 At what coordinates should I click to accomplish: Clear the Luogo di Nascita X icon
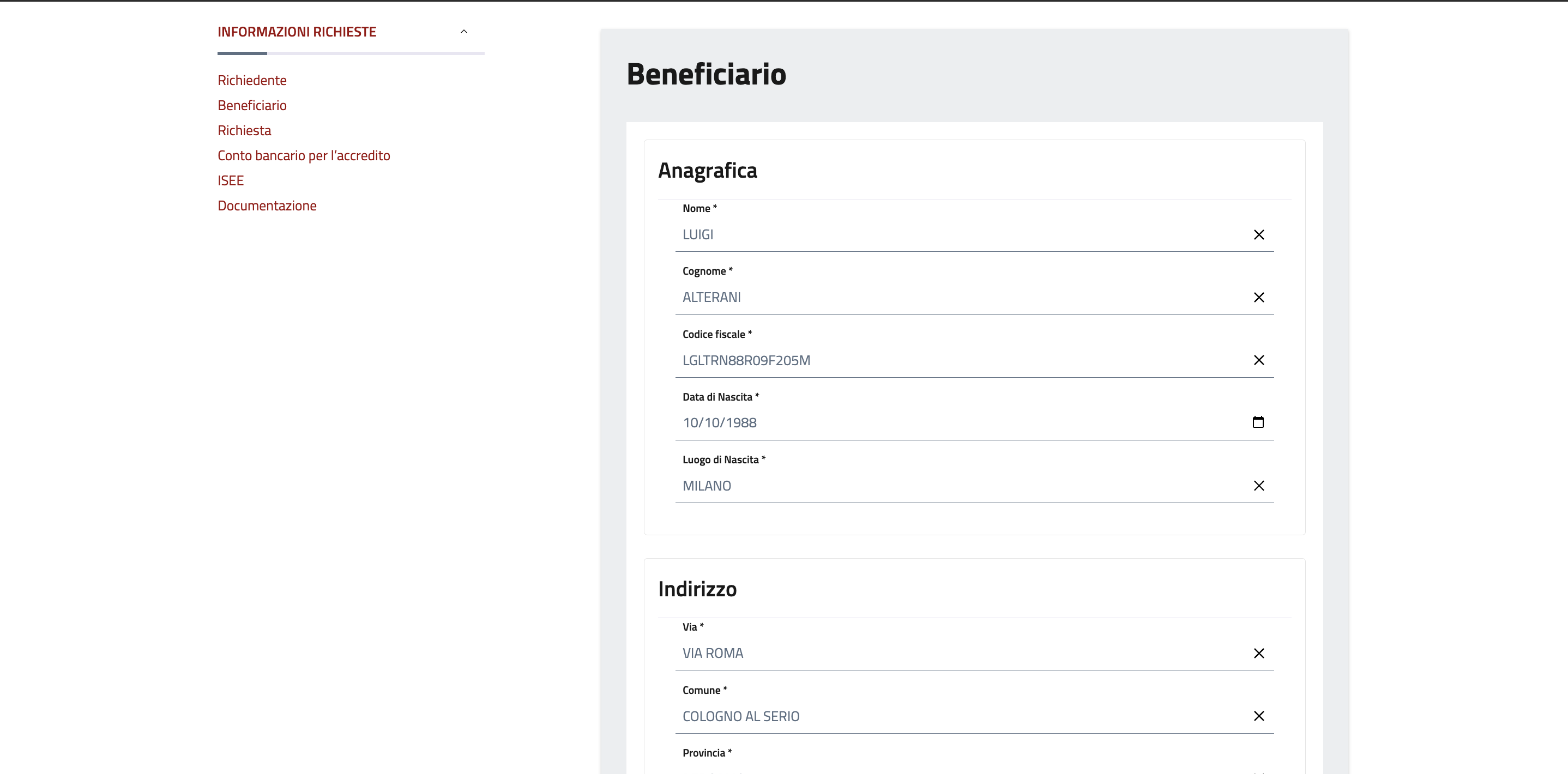1258,486
